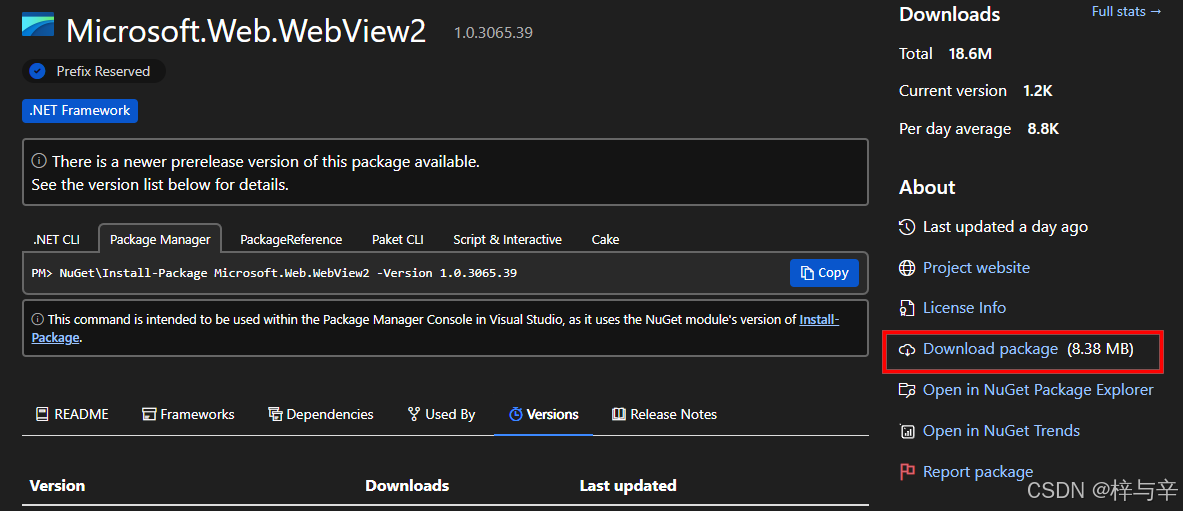This screenshot has height=511, width=1183.
Task: Click the Versions tab clock icon
Action: (516, 414)
